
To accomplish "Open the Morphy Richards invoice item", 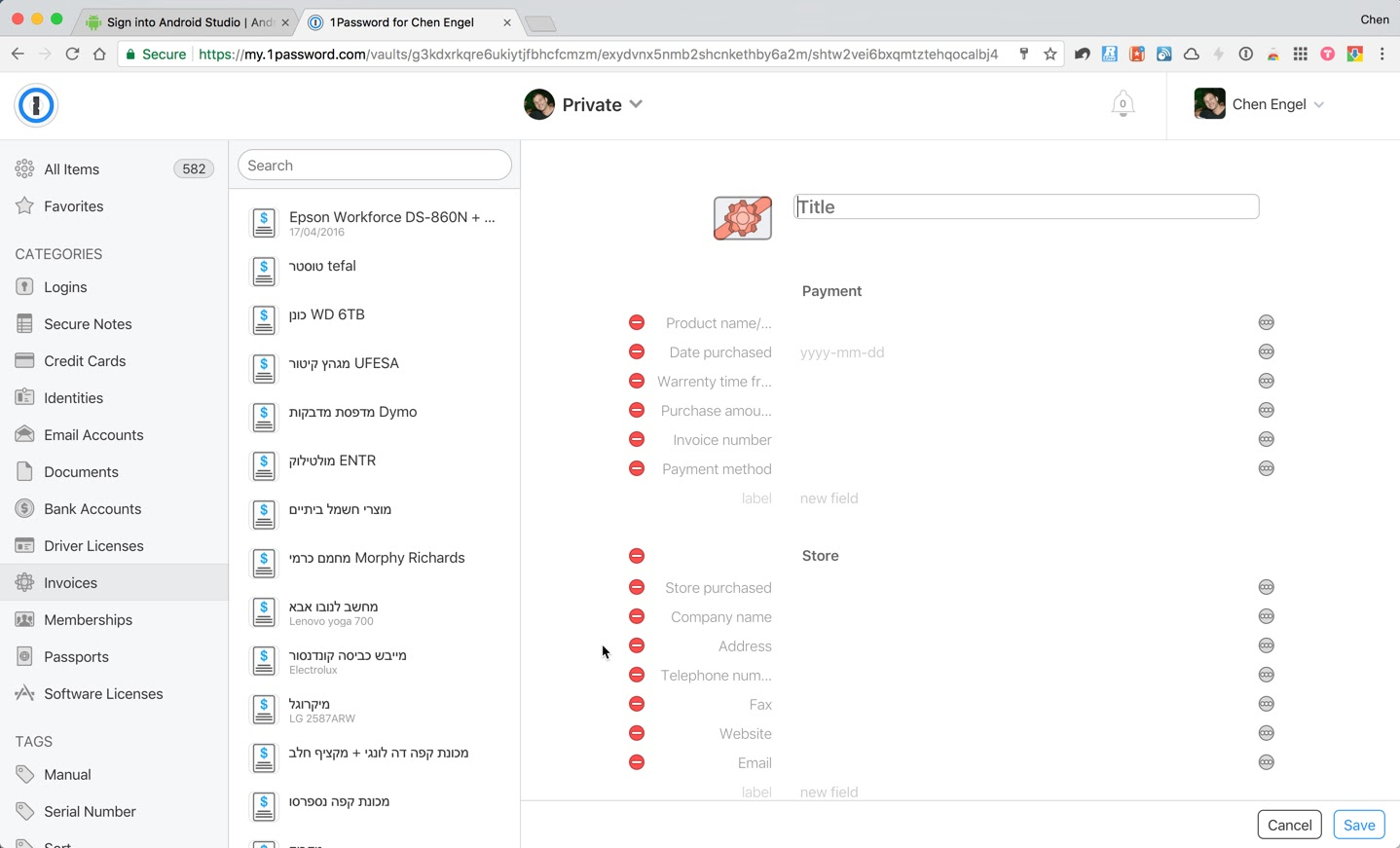I will tap(375, 564).
